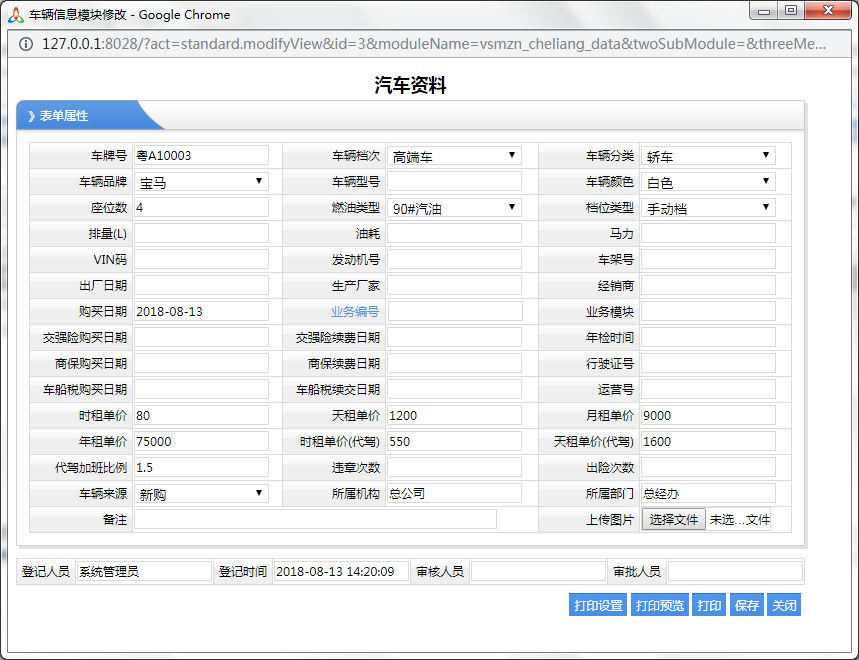Click the 关闭 button

click(x=784, y=605)
